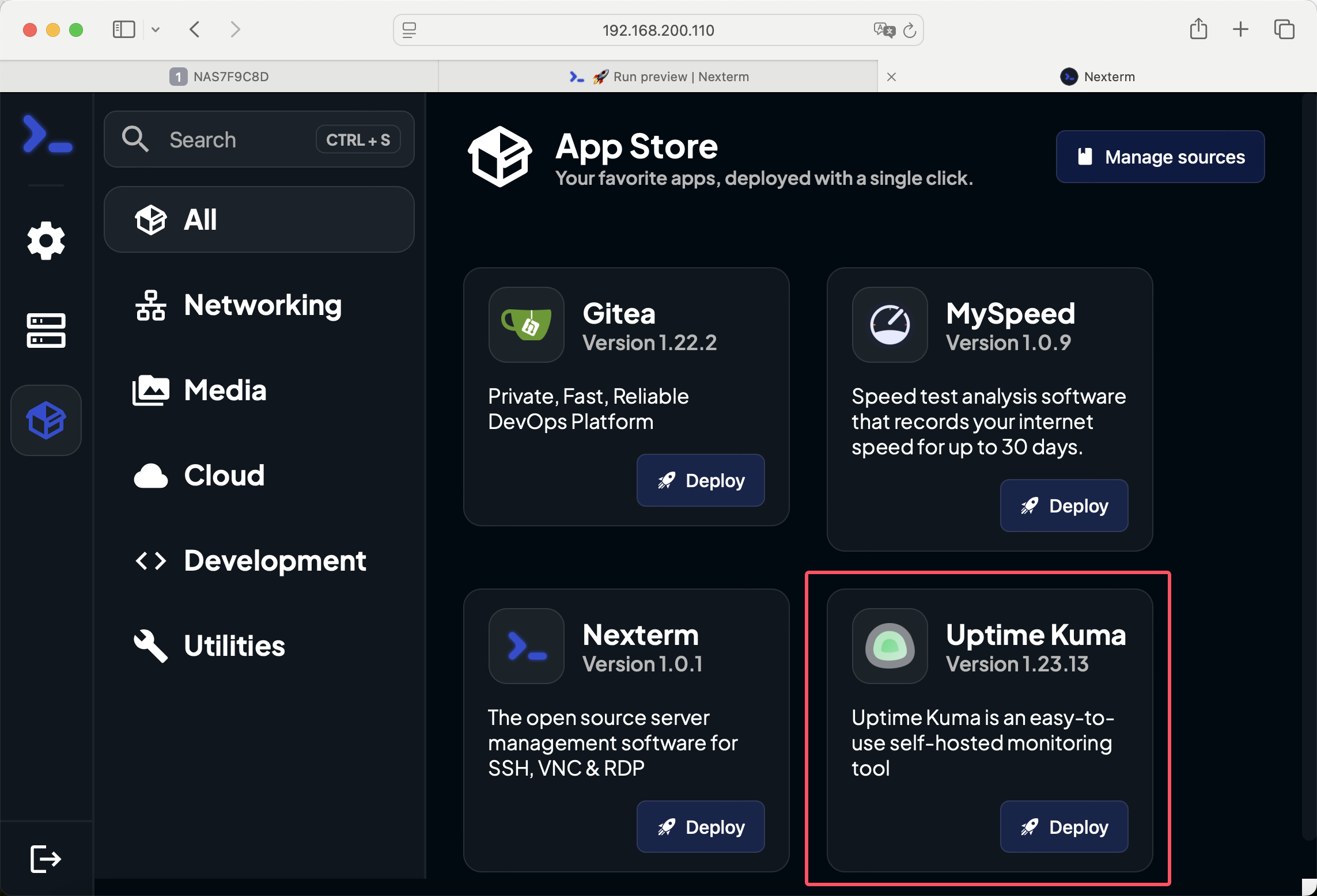
Task: Show the Safari tab overview
Action: tap(1284, 29)
